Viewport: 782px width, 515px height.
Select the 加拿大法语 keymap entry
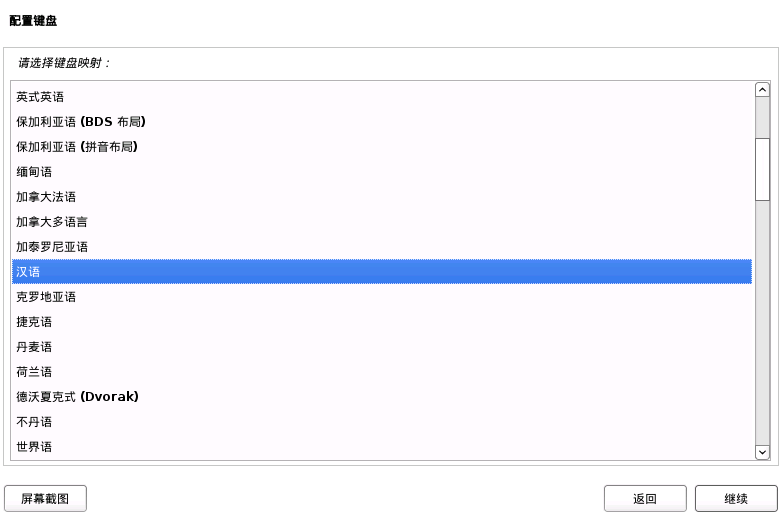(46, 197)
